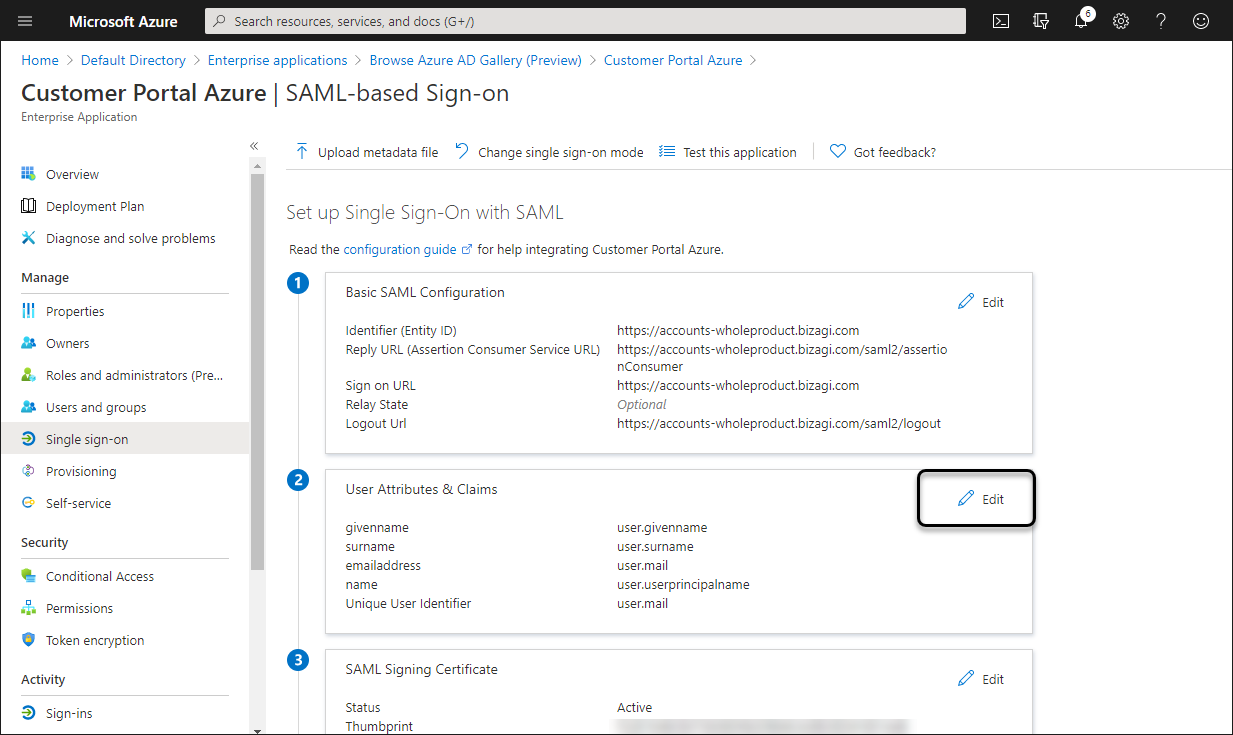Open the portal hamburger menu
This screenshot has width=1233, height=735.
coord(26,21)
